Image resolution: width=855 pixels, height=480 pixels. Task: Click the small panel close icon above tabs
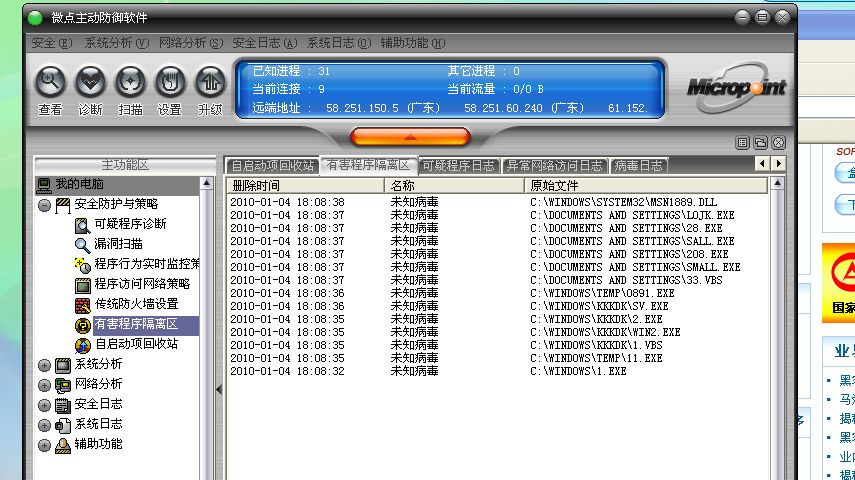779,143
